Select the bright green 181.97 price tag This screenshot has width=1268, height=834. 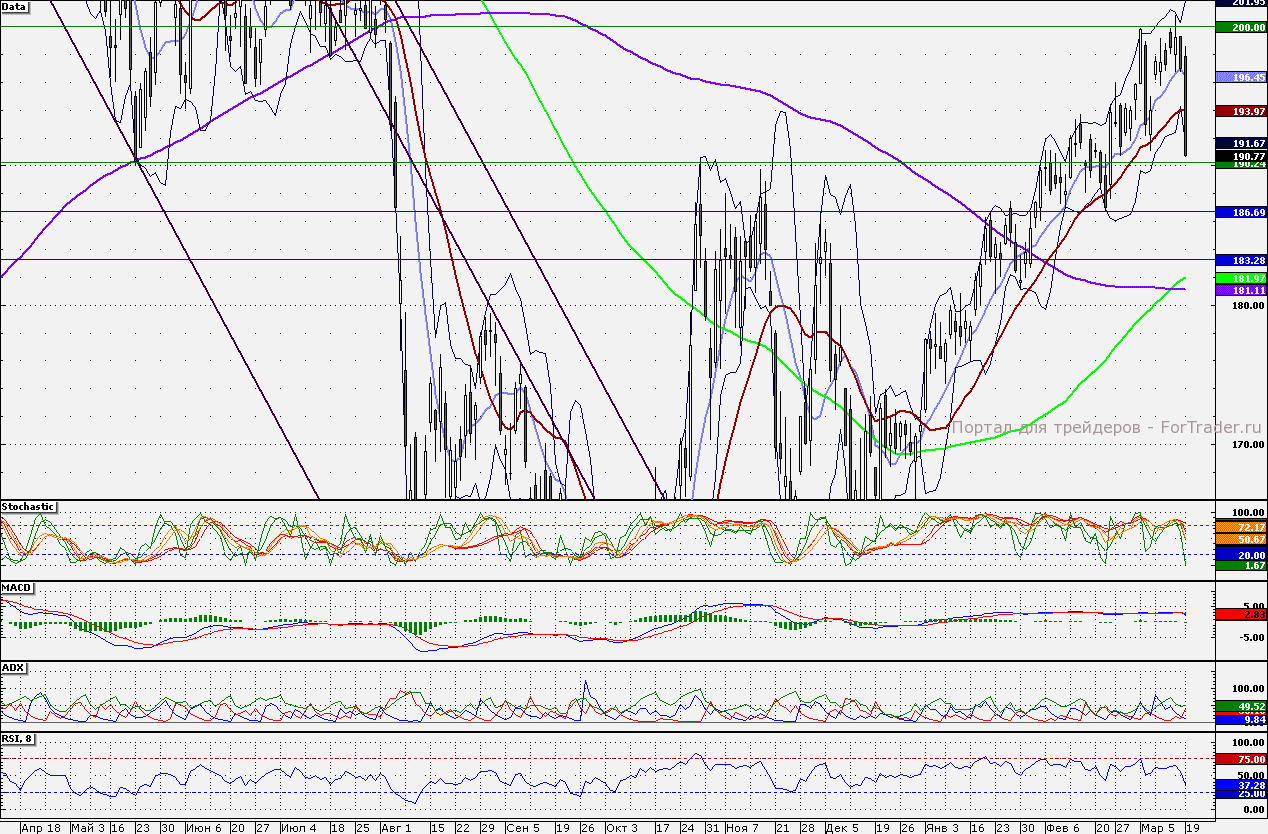(1240, 277)
